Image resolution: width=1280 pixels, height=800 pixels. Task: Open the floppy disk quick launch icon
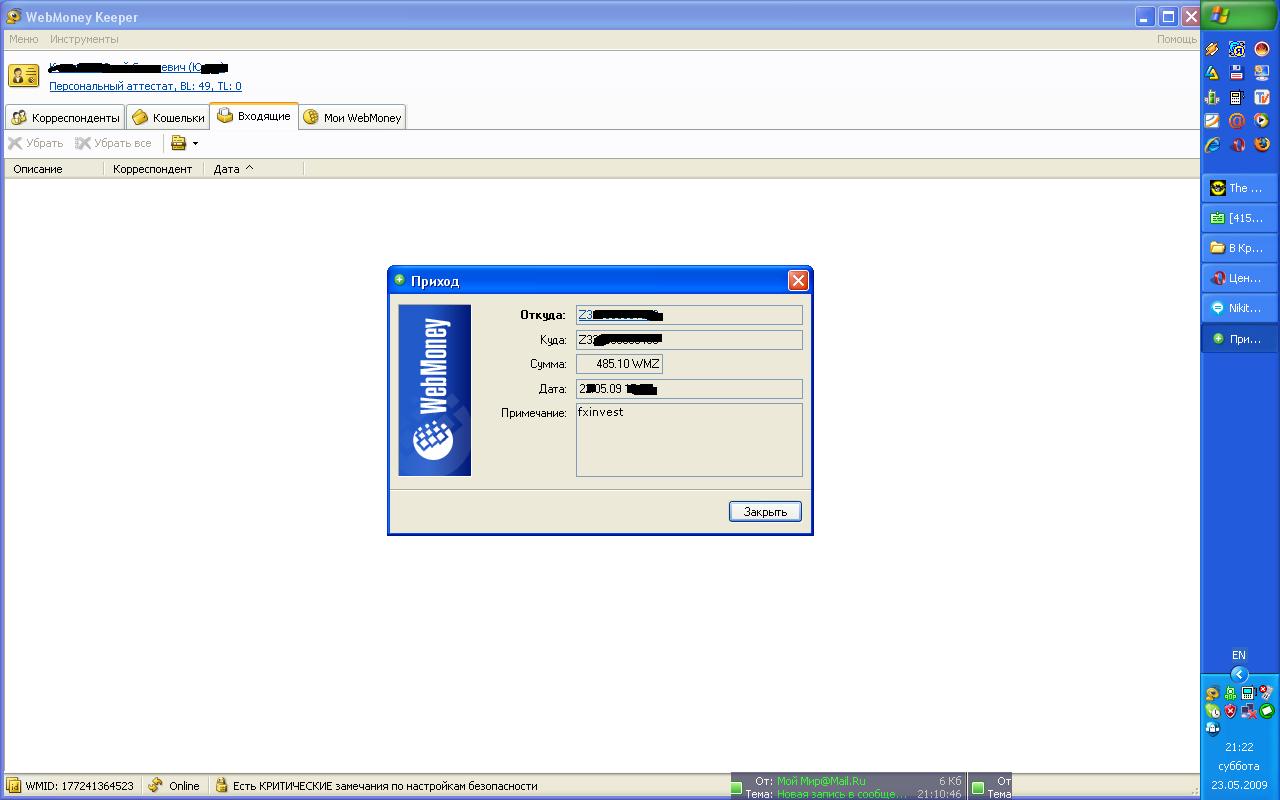[1237, 73]
